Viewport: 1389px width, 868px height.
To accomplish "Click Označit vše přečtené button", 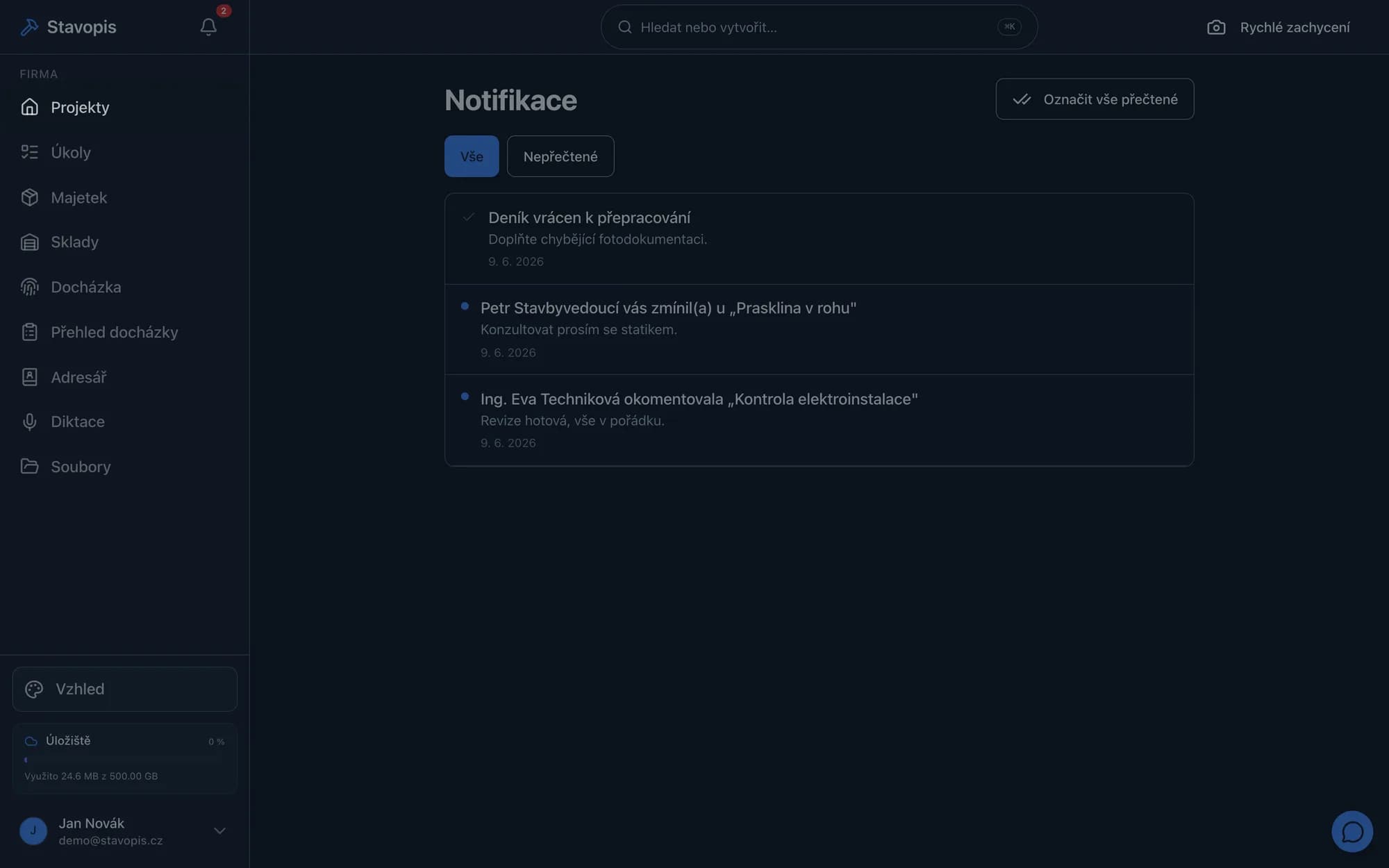I will coord(1095,99).
